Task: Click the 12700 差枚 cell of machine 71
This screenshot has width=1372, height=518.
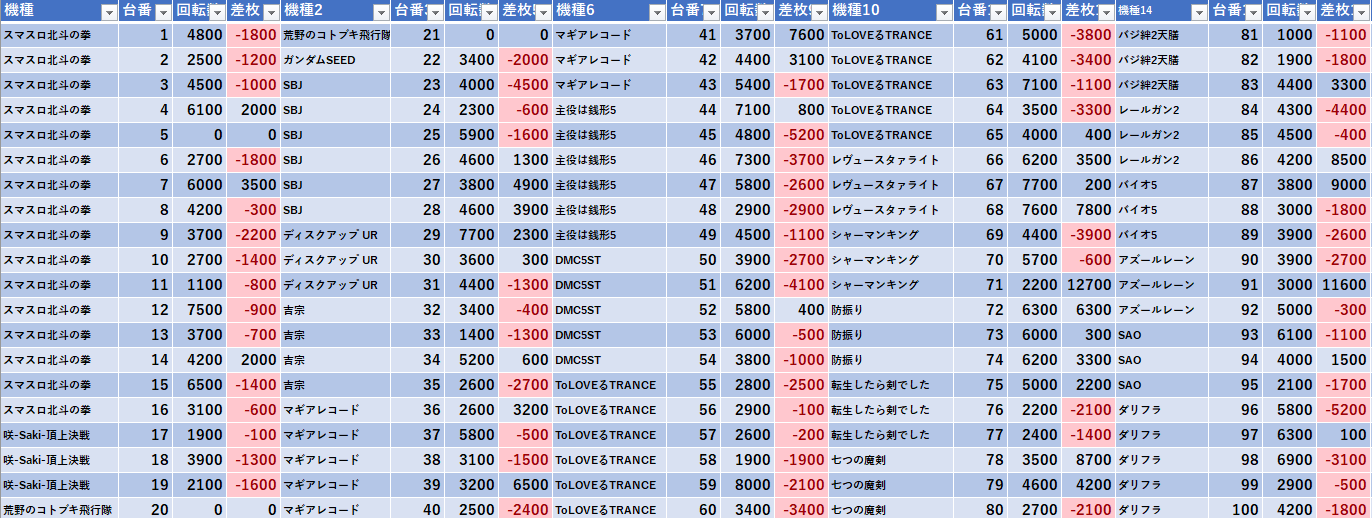Action: [x=1088, y=285]
